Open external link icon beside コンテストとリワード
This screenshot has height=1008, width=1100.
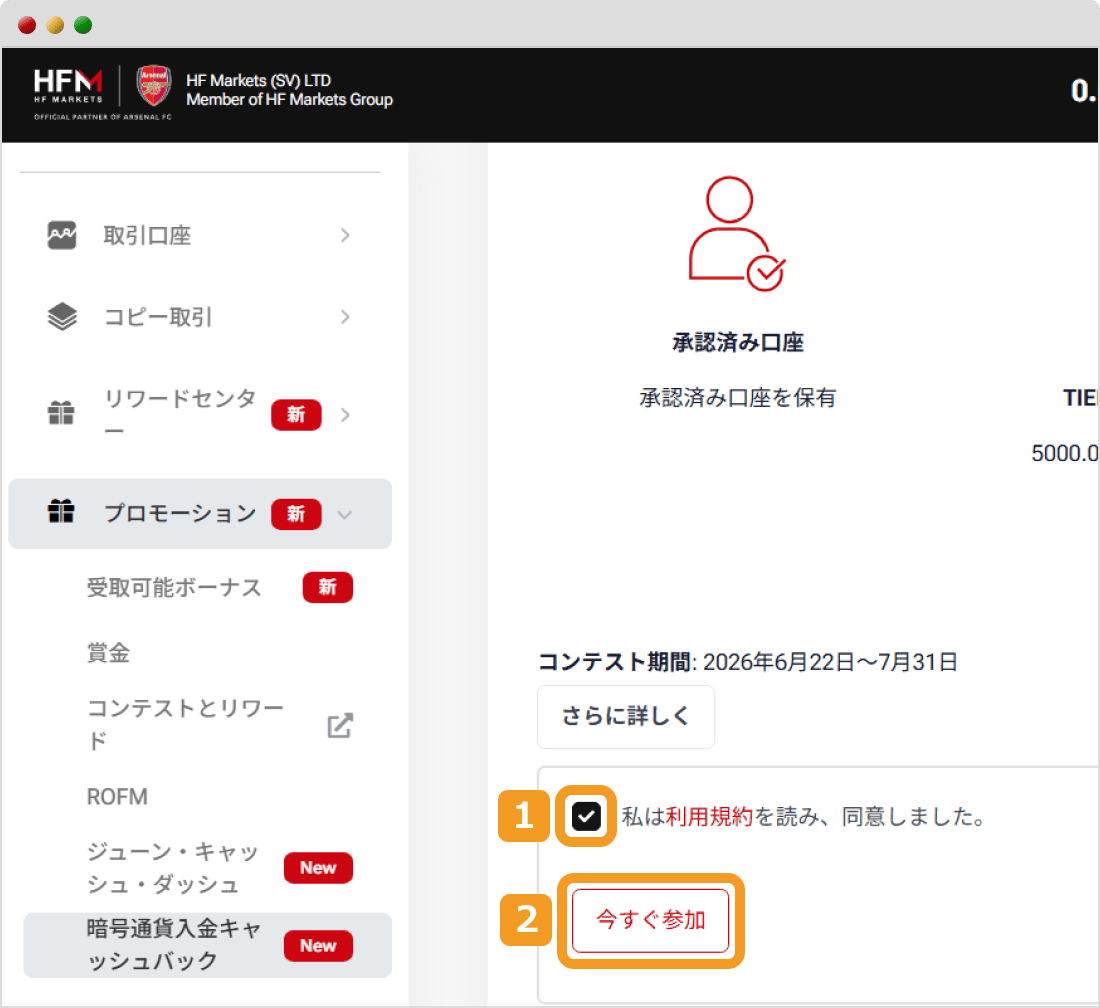click(340, 725)
